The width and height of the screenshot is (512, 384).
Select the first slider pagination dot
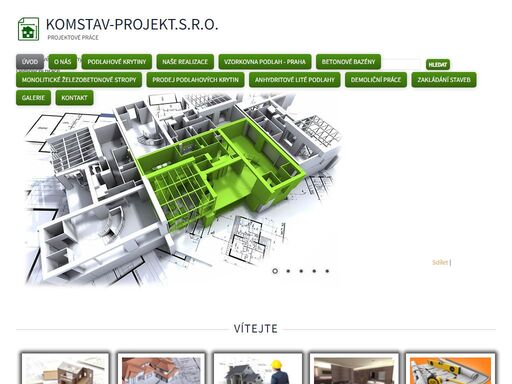click(x=275, y=271)
